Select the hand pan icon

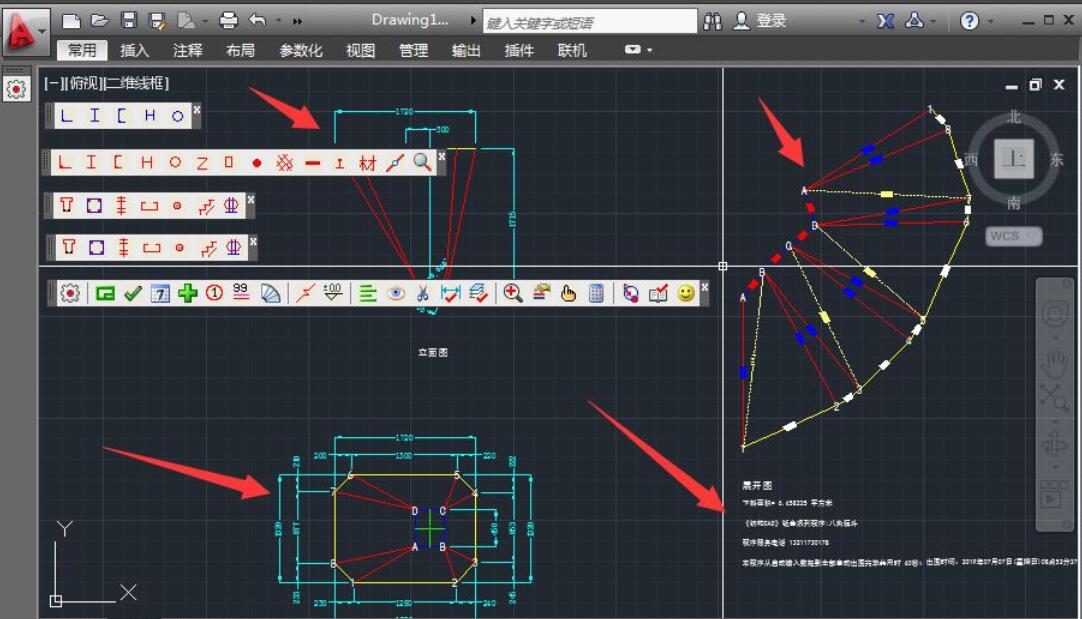point(568,293)
